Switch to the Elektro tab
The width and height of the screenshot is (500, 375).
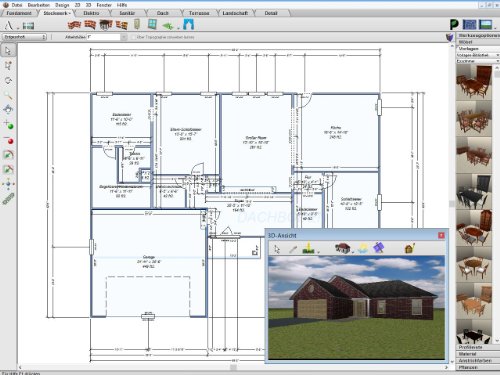(x=91, y=13)
